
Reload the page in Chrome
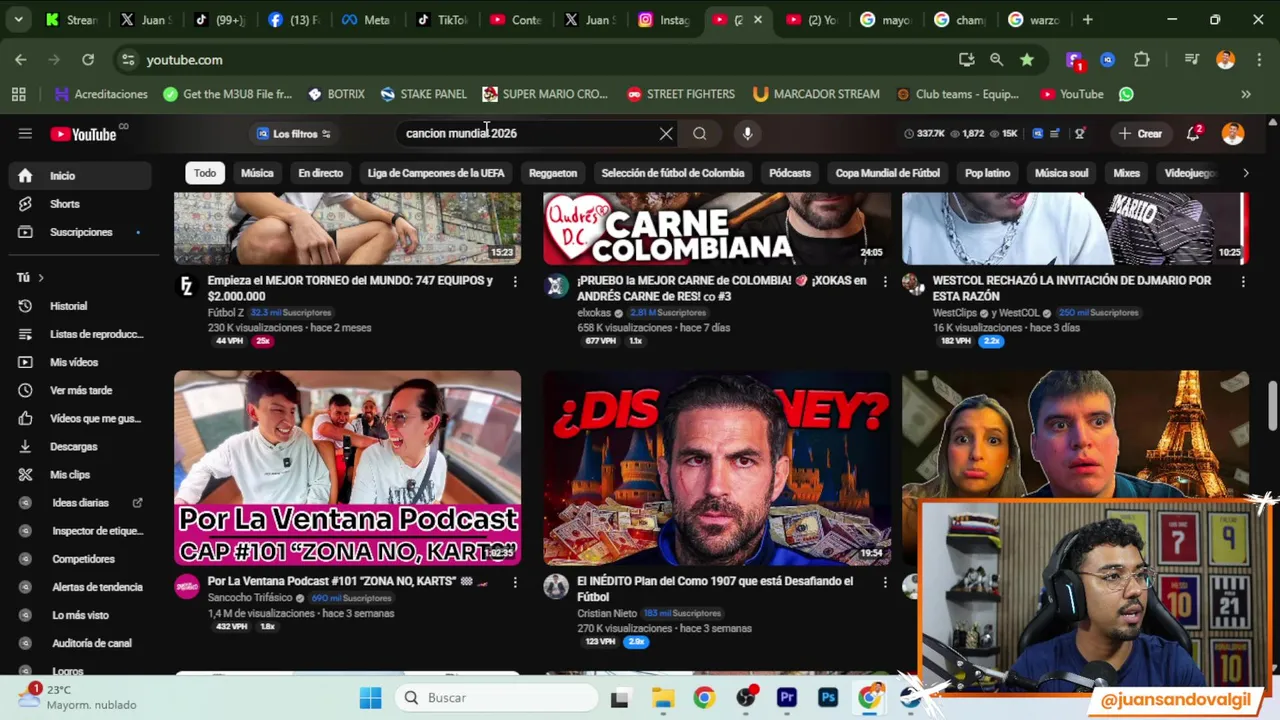(88, 60)
